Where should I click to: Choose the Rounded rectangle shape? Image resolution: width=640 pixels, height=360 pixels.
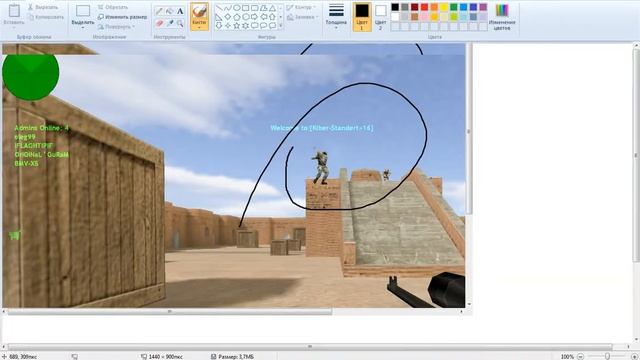[x=255, y=8]
